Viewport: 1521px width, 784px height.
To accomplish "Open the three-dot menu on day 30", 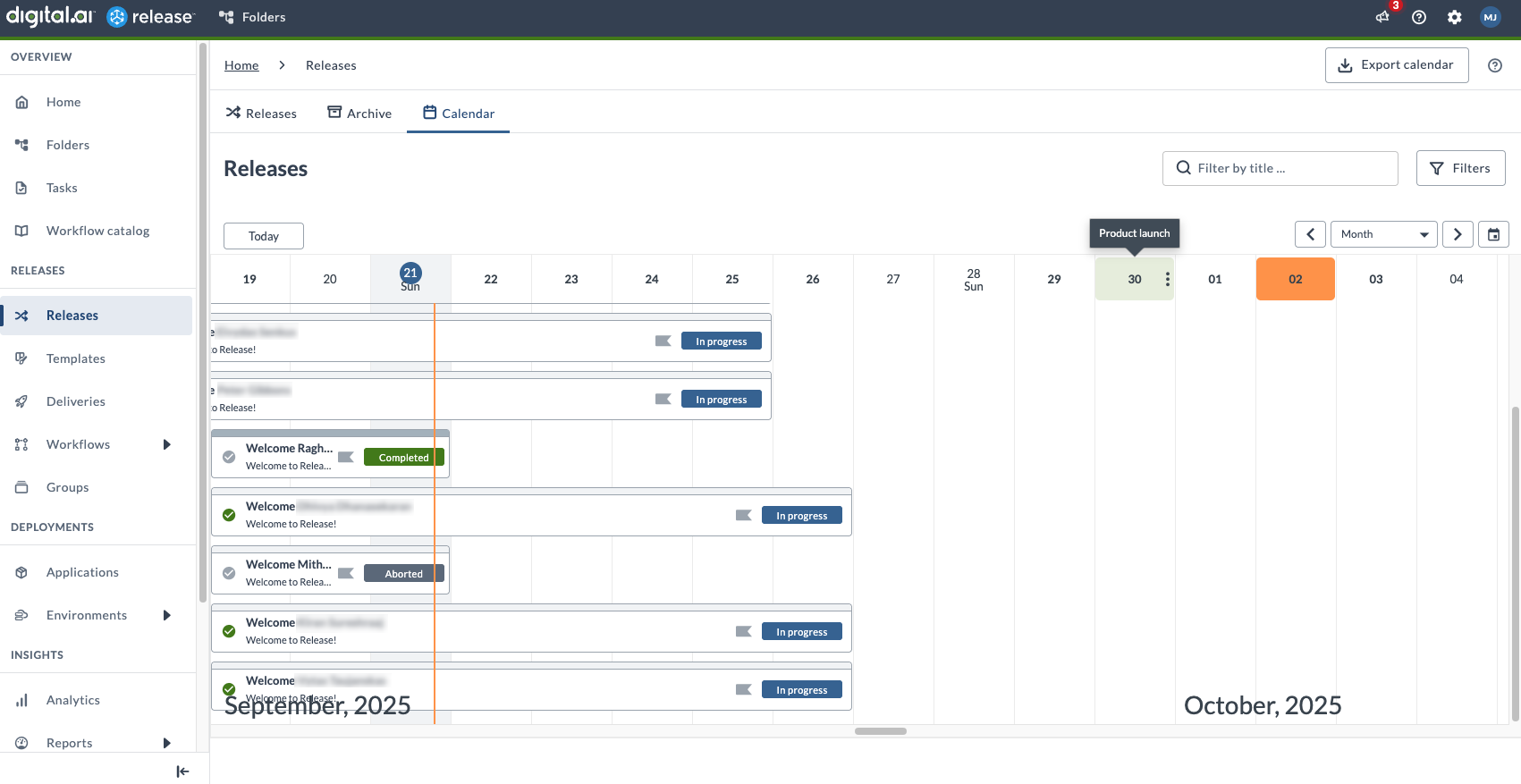I will point(1167,279).
